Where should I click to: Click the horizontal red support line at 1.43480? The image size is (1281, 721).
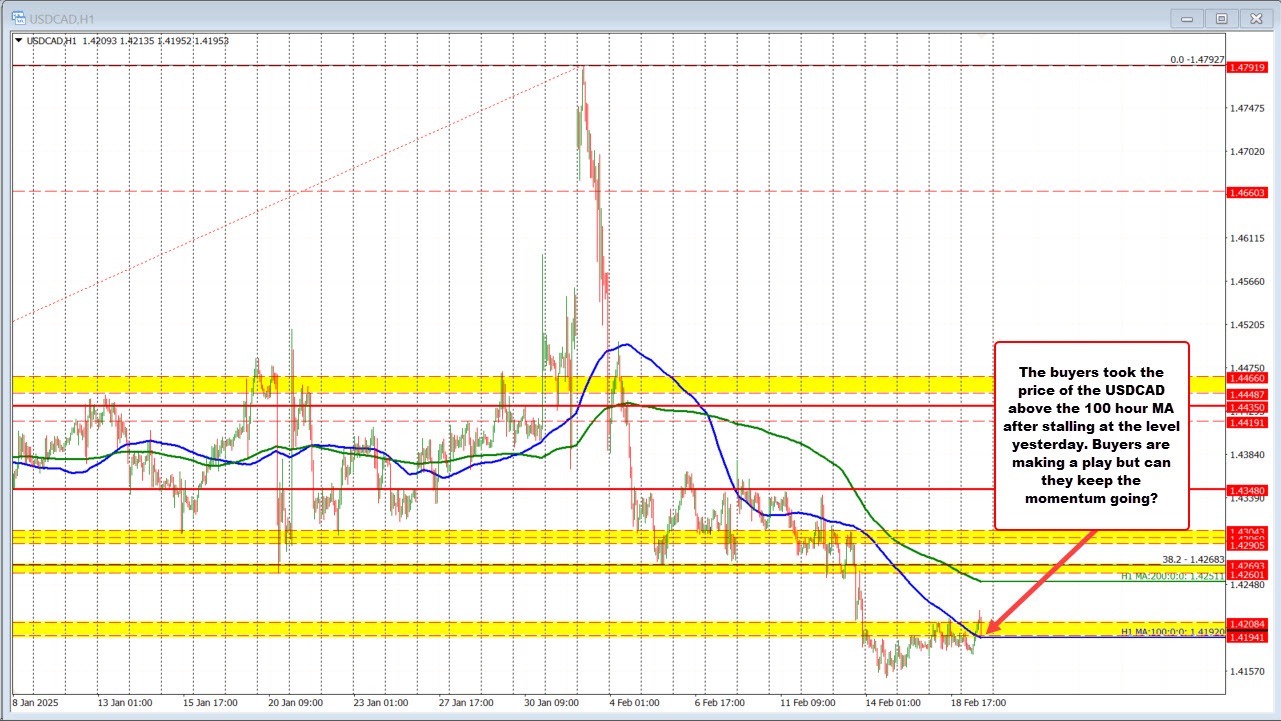coord(300,489)
